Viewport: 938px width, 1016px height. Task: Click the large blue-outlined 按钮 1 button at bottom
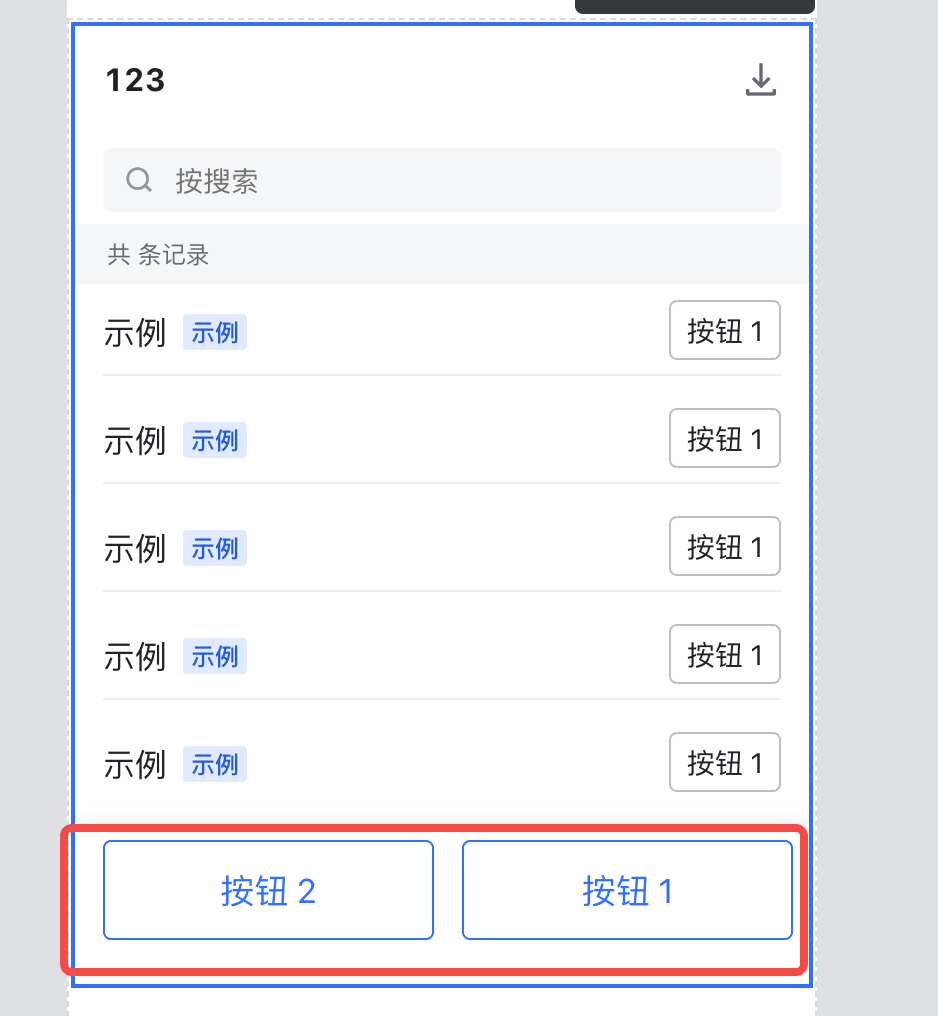pos(628,890)
